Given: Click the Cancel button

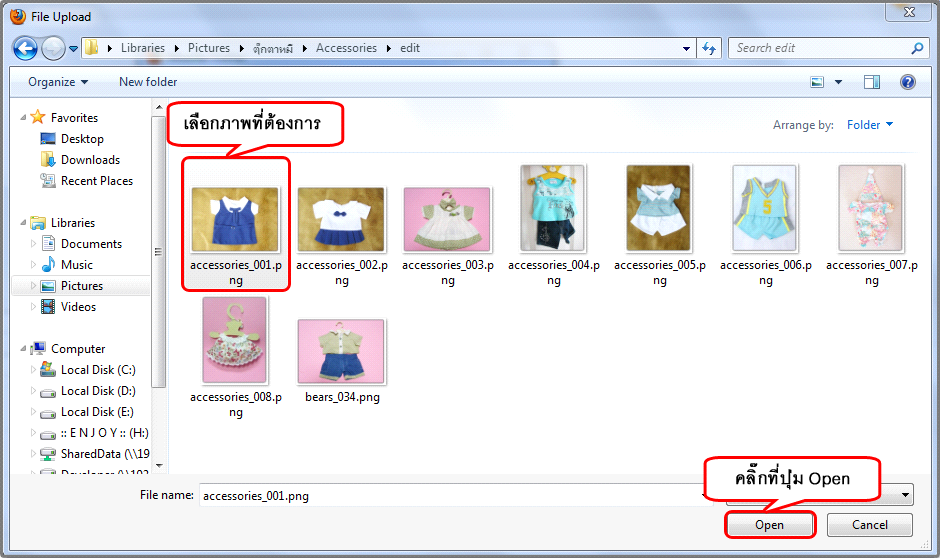Looking at the screenshot, I should 870,525.
